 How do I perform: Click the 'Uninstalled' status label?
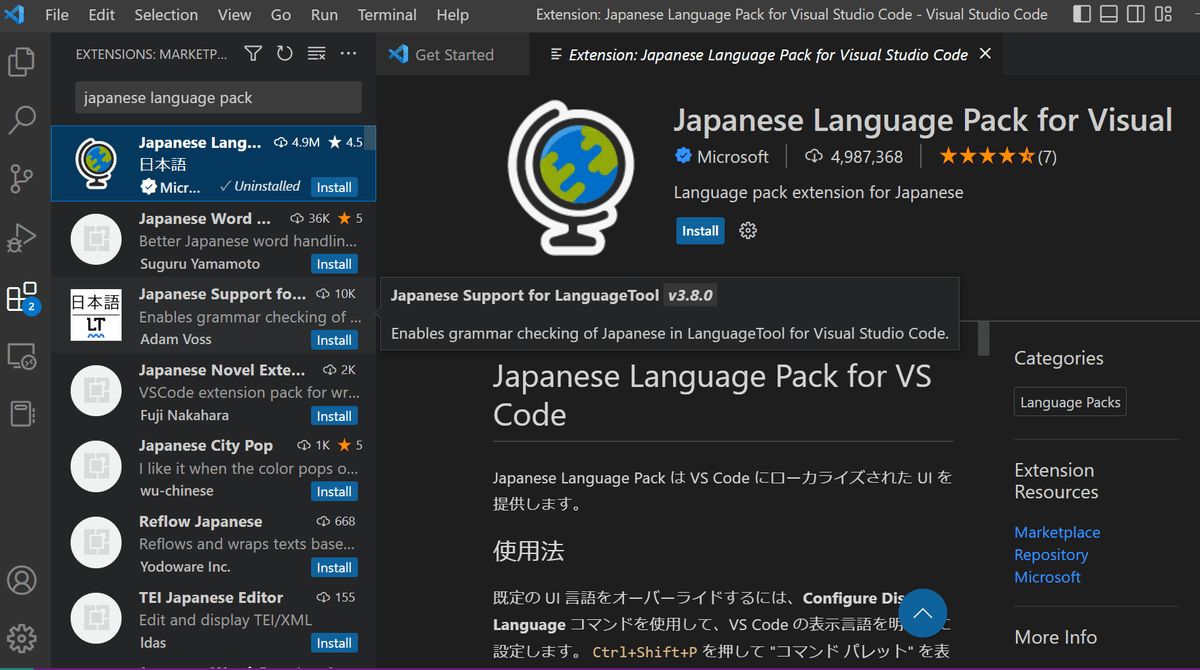click(x=260, y=186)
